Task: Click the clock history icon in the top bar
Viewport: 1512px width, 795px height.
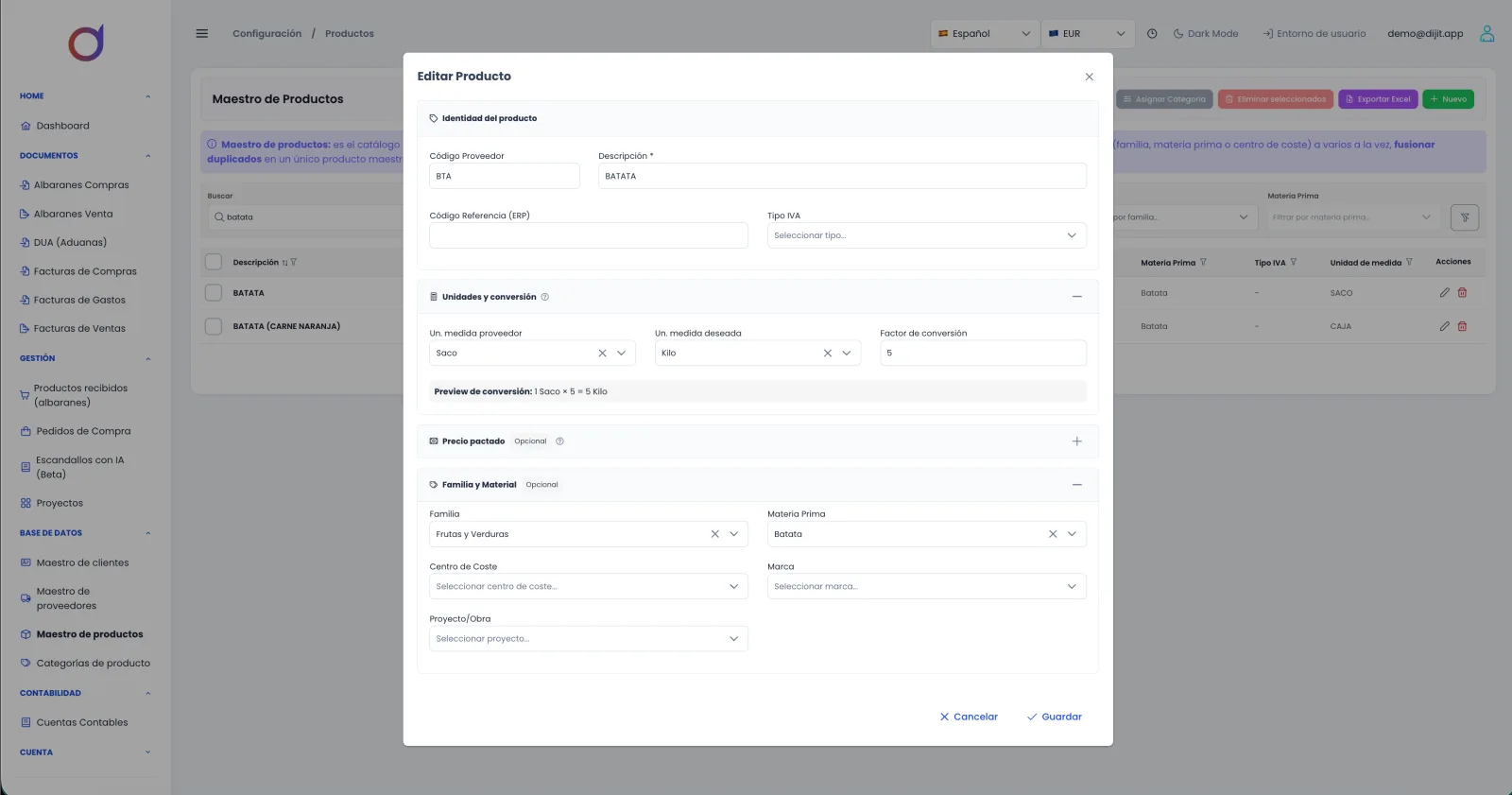Action: coord(1152,33)
